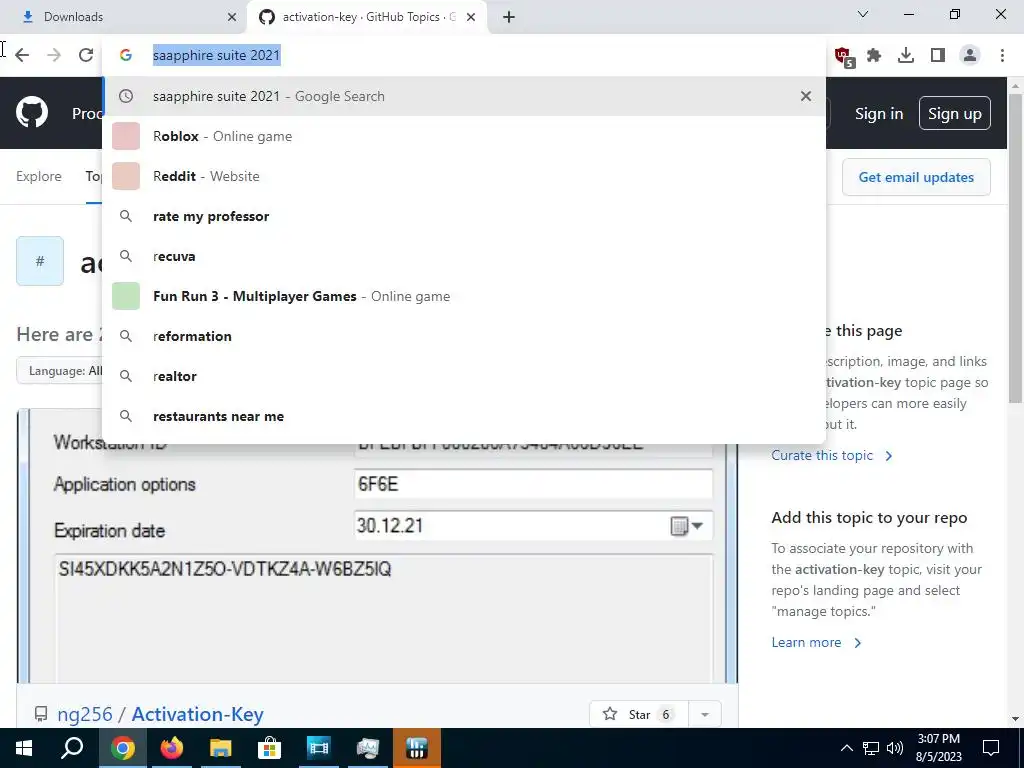Open the Chrome downloads toolbar icon
Screen dimensions: 1024x768
click(x=906, y=56)
